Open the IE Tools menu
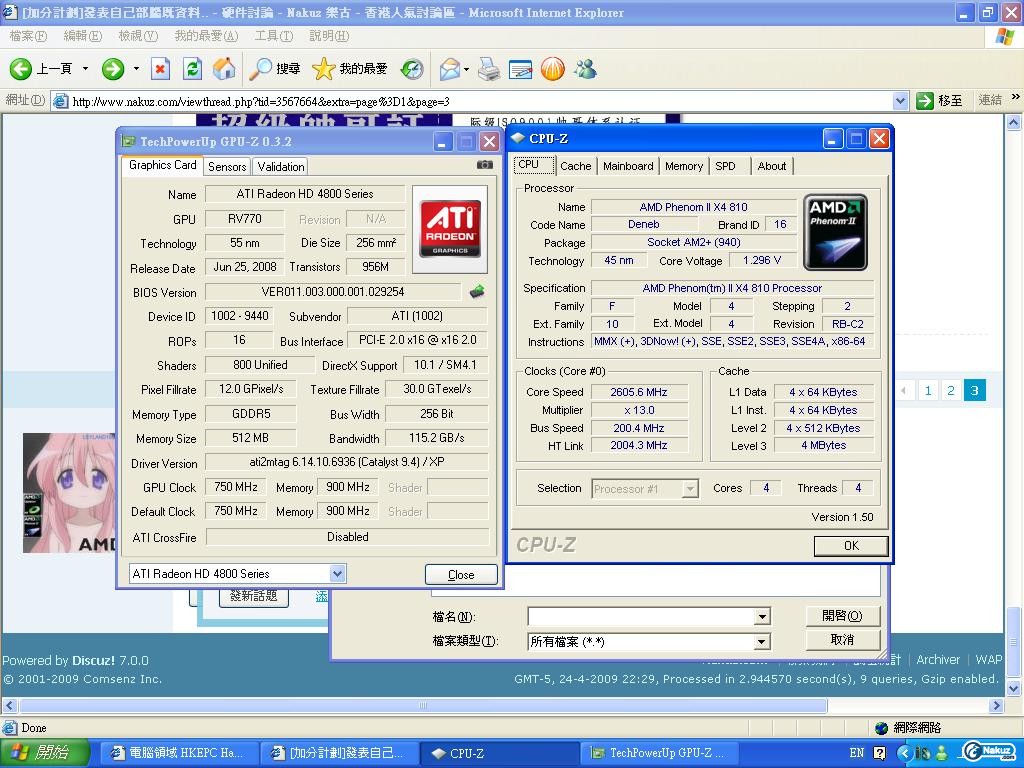This screenshot has height=768, width=1024. pyautogui.click(x=274, y=36)
